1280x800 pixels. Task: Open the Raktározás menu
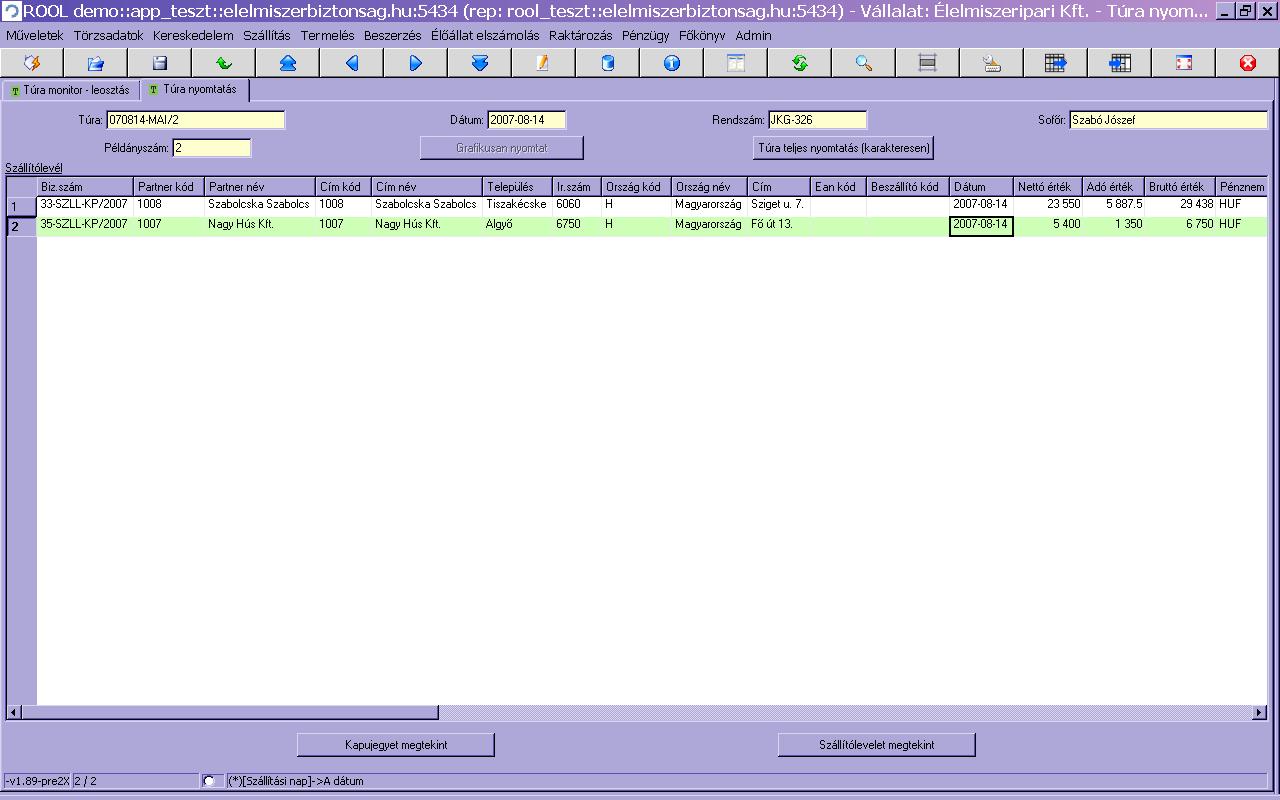pyautogui.click(x=580, y=35)
